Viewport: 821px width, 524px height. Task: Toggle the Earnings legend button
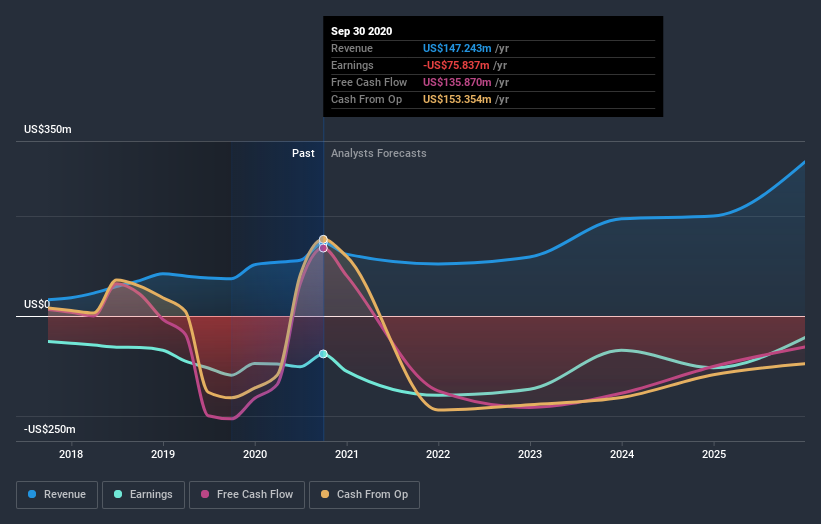143,495
